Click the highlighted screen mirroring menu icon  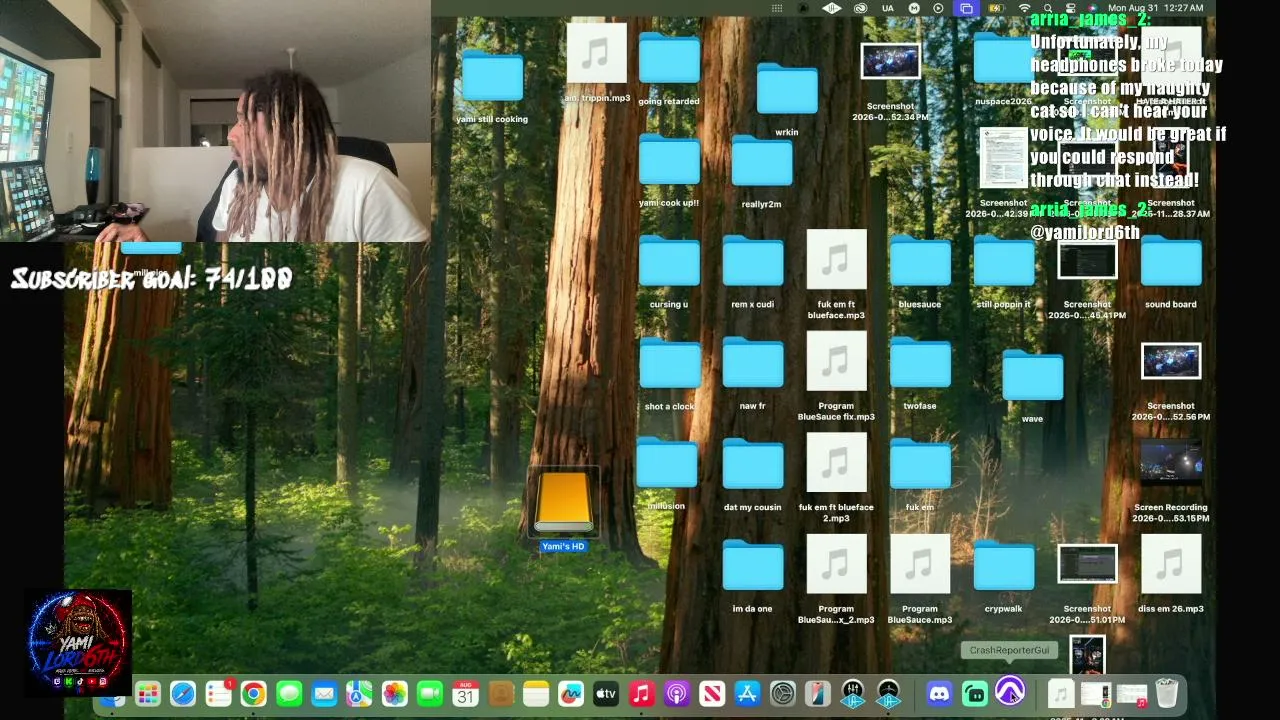966,8
